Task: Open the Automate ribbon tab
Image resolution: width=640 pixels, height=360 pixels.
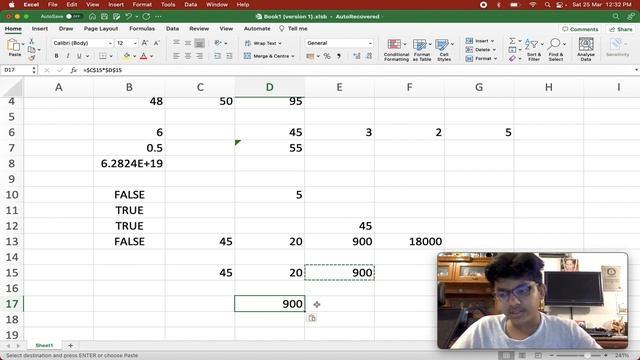Action: pos(257,29)
